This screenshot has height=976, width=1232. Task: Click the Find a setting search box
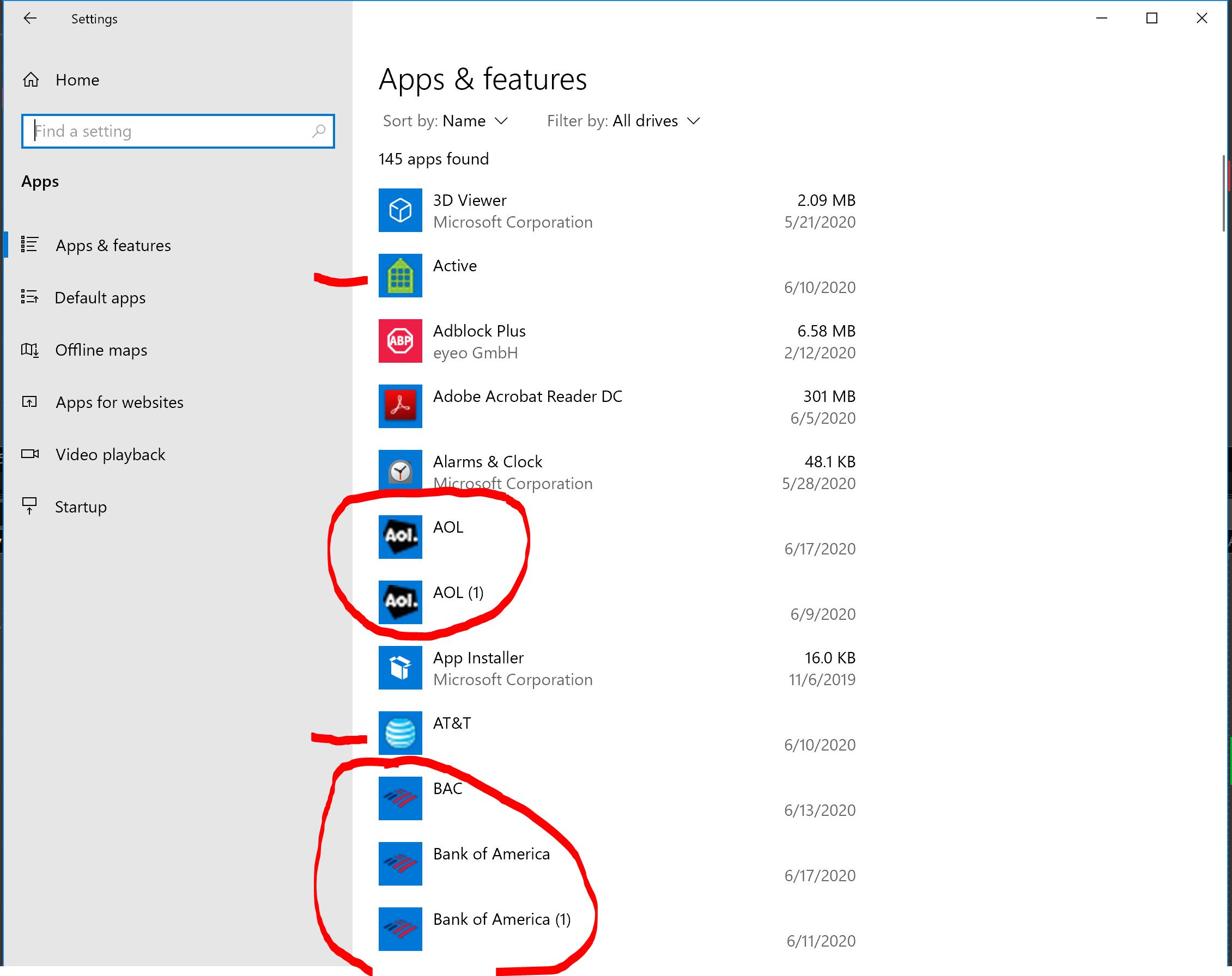click(x=172, y=131)
